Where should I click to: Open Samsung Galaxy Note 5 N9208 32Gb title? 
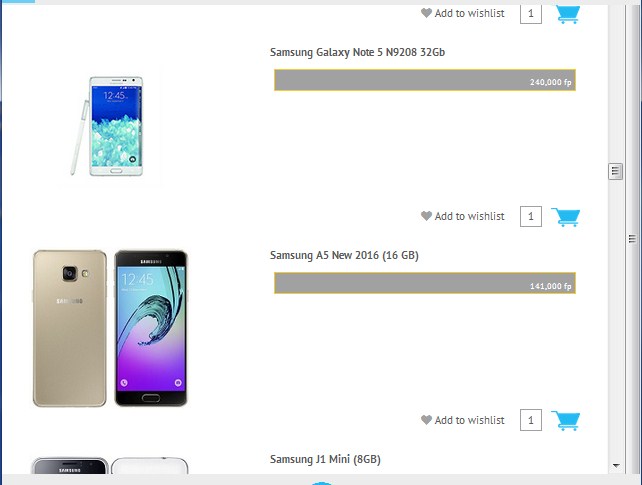pyautogui.click(x=357, y=52)
